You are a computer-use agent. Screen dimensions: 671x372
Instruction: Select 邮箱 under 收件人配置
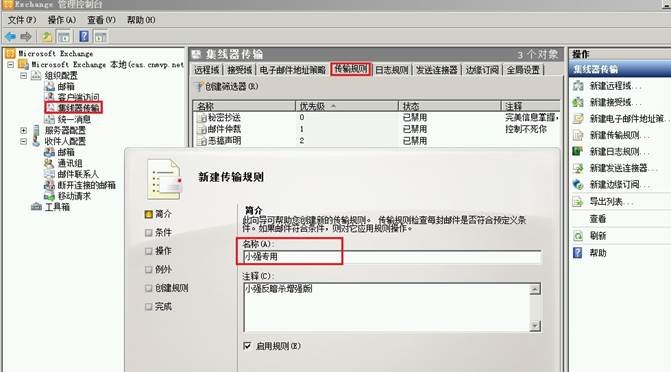click(x=66, y=152)
